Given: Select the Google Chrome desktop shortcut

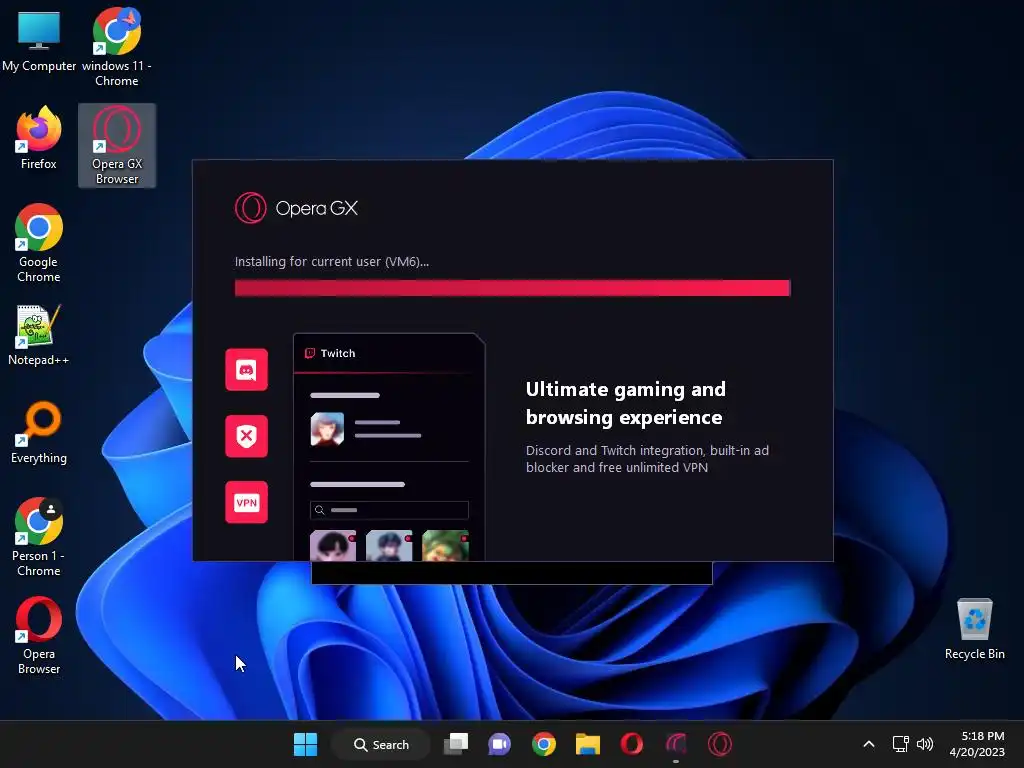Looking at the screenshot, I should point(39,243).
